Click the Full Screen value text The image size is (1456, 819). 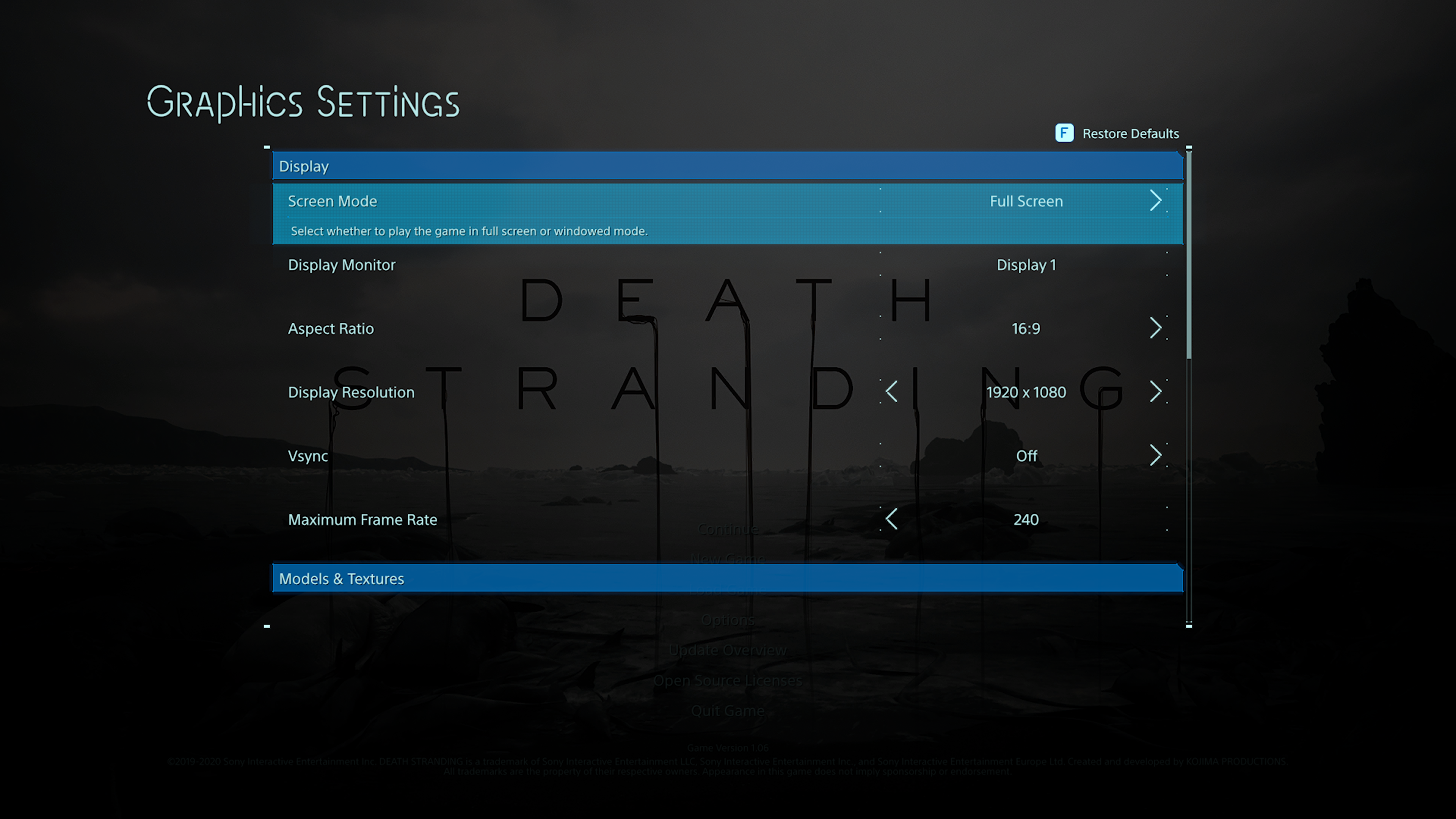[1026, 201]
